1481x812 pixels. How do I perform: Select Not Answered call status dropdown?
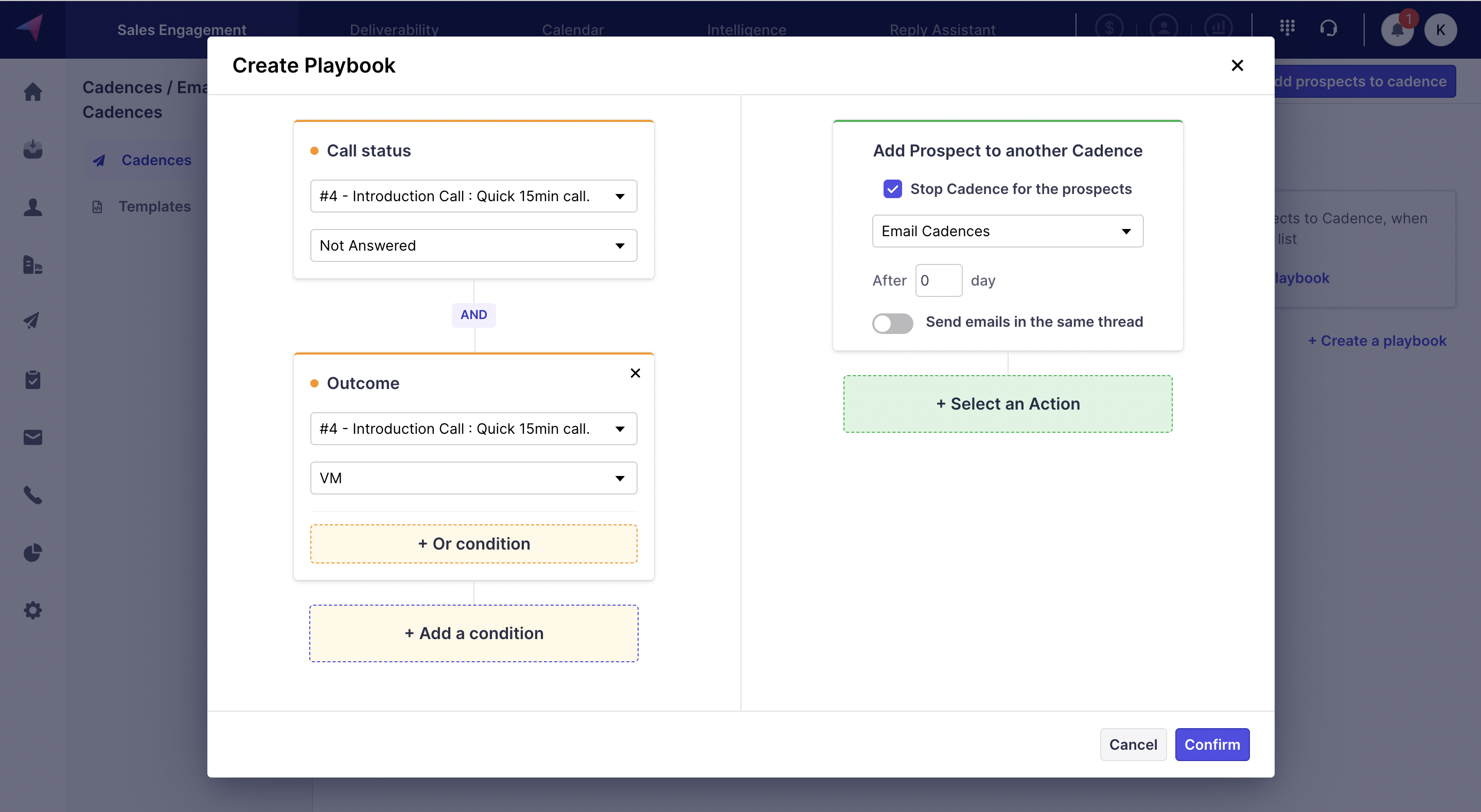(473, 245)
